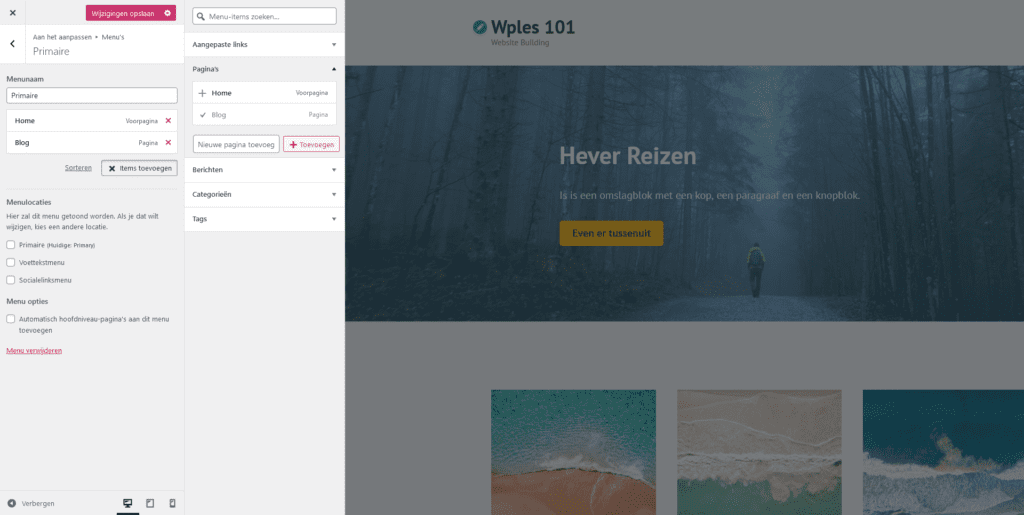Expand the Tags section
Viewport: 1024px width, 515px height.
(264, 219)
